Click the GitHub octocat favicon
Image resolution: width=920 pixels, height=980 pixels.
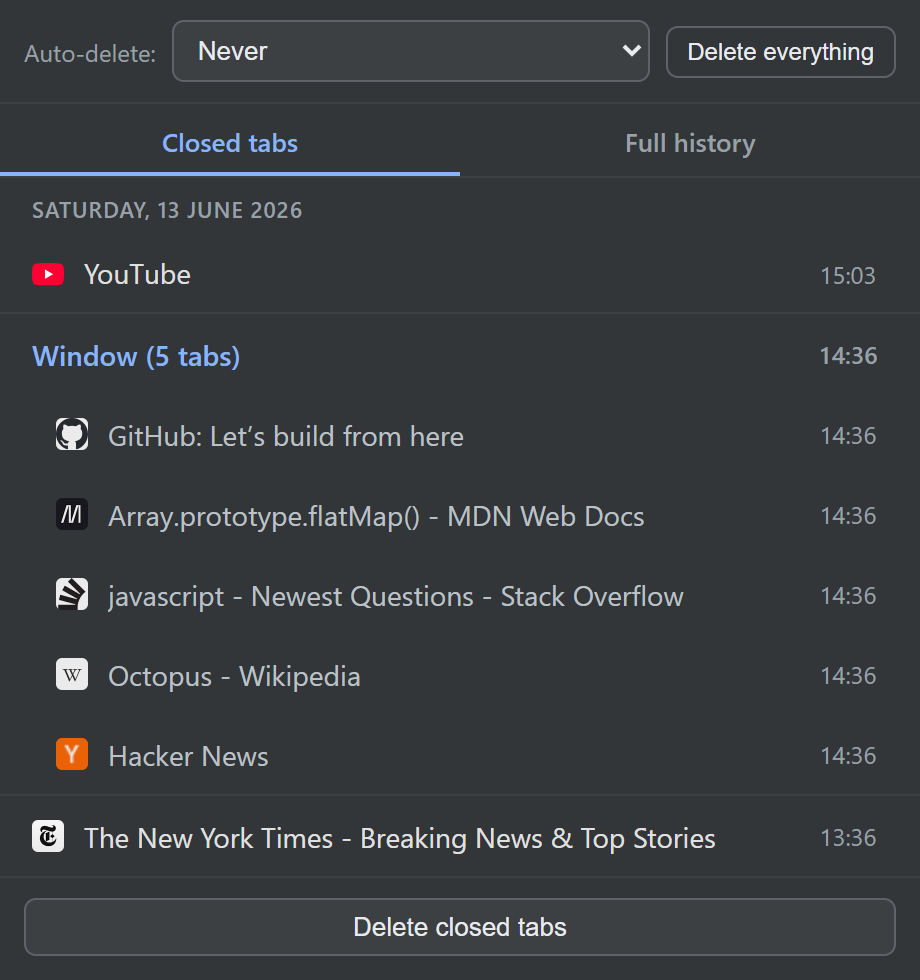point(72,434)
